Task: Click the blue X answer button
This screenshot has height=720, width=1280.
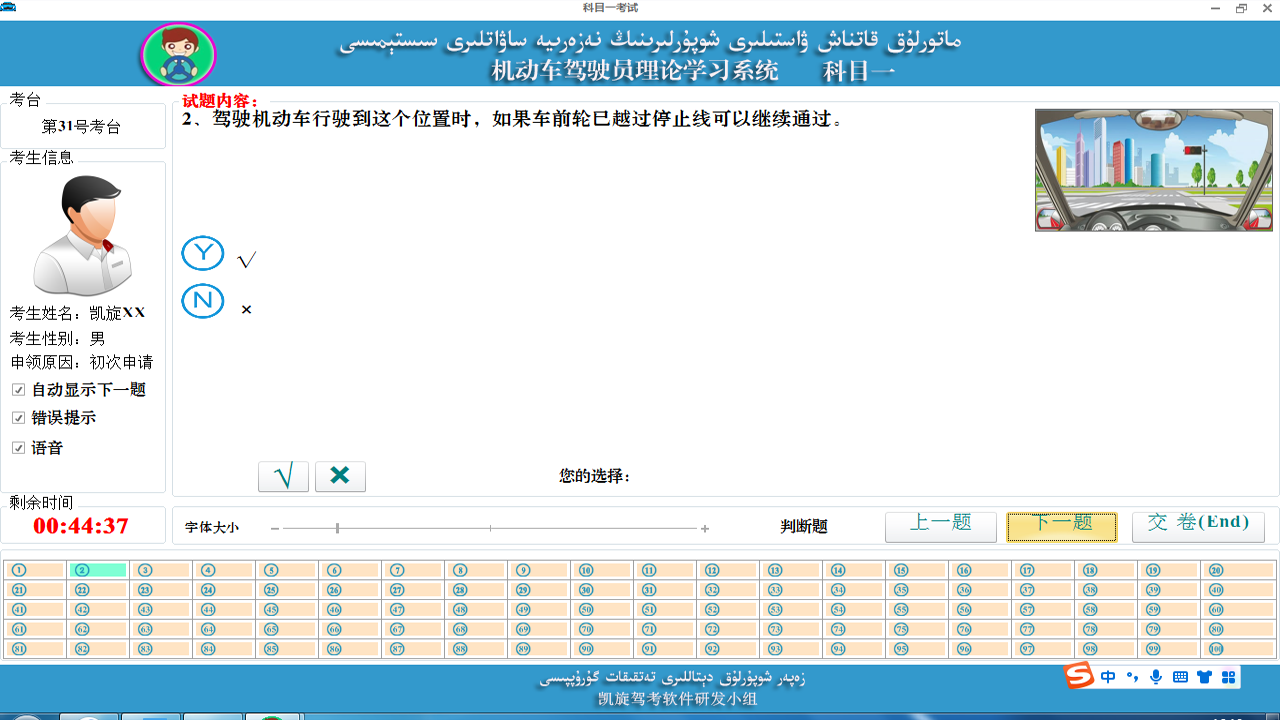Action: (x=340, y=476)
